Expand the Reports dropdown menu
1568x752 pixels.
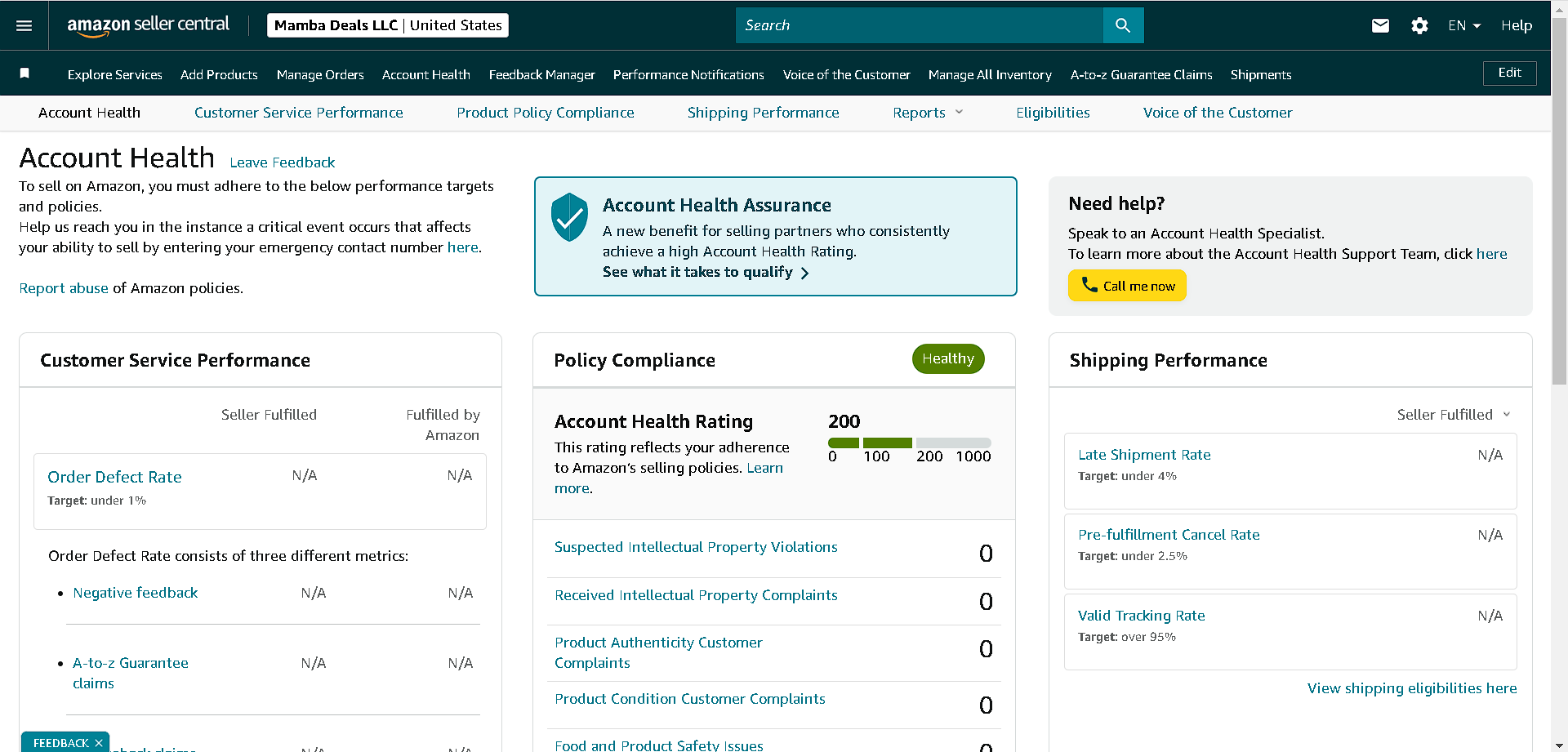click(x=928, y=113)
